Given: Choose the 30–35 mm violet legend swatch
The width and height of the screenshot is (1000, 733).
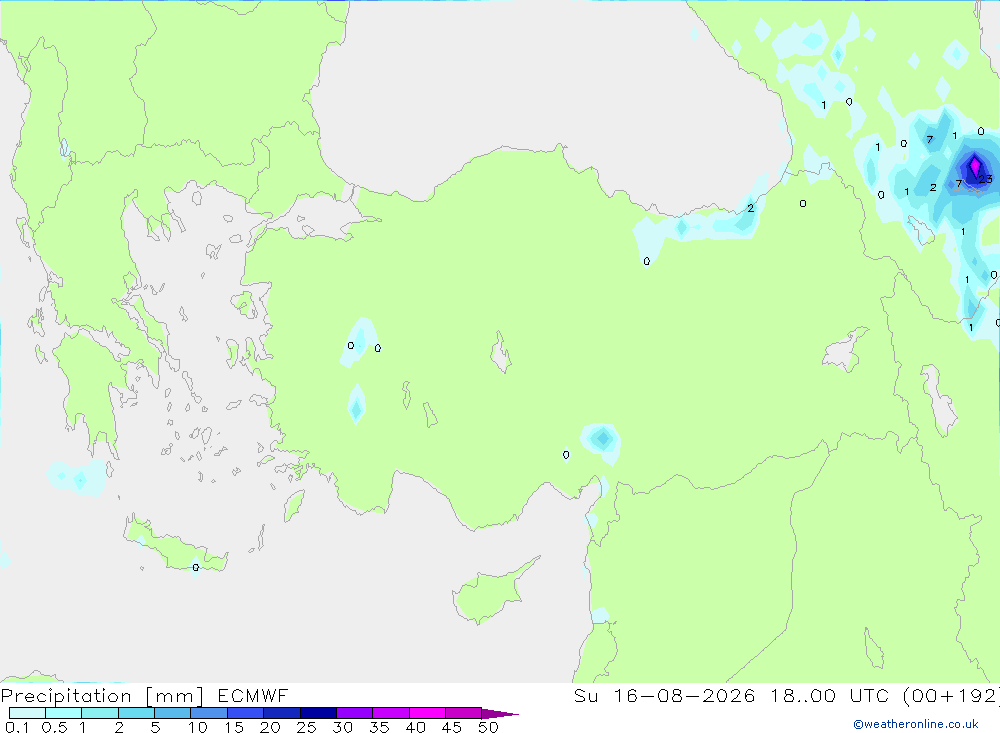Looking at the screenshot, I should click(x=355, y=713).
